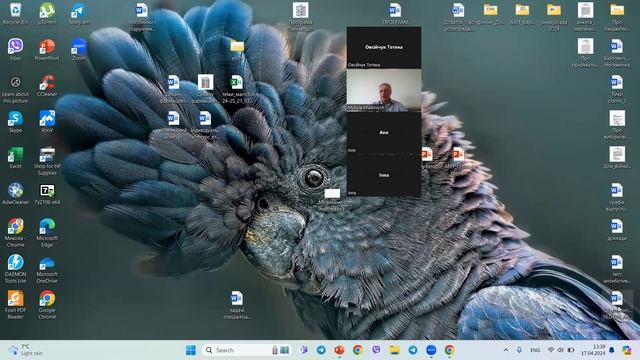The height and width of the screenshot is (360, 640).
Task: Select the 'графік відпусто...' Word document
Action: (617, 197)
